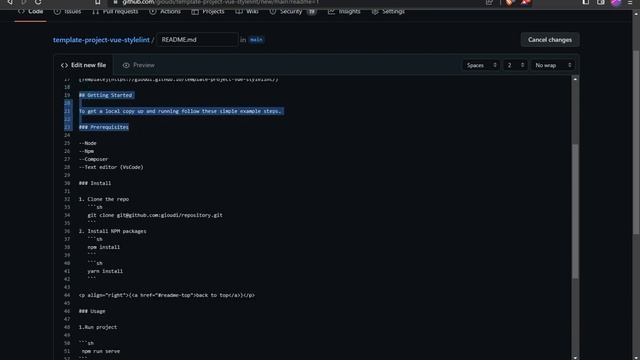
Task: Click the editor scrollbar down arrow
Action: 575,357
